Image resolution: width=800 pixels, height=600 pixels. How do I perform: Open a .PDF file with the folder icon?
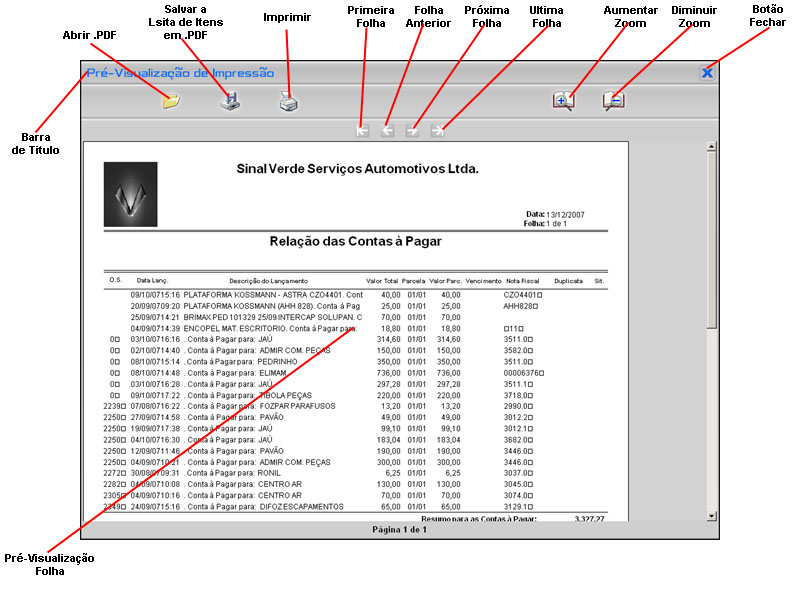coord(171,100)
